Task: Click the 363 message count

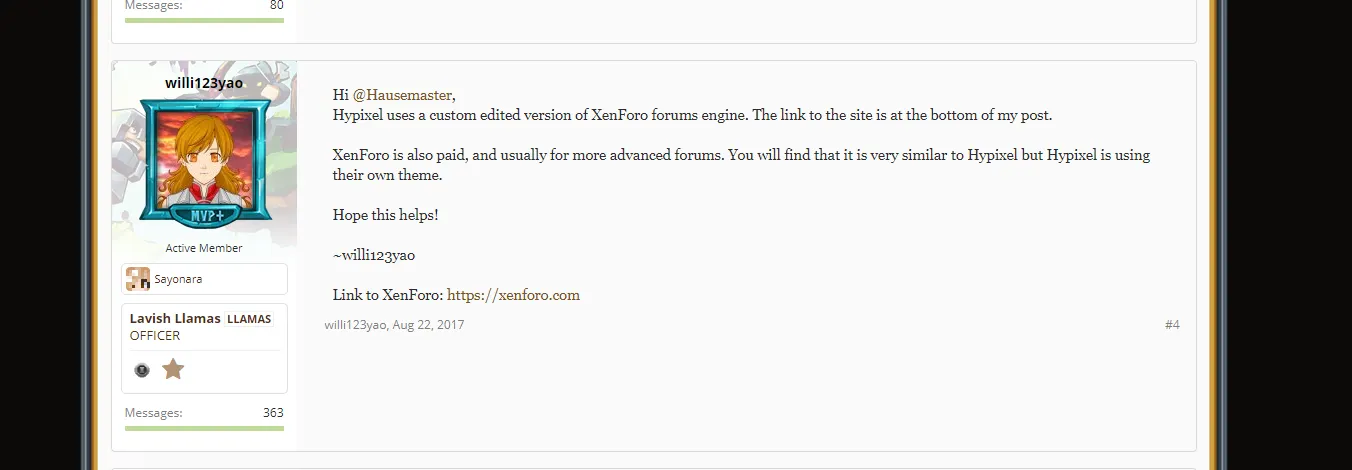Action: [x=273, y=413]
